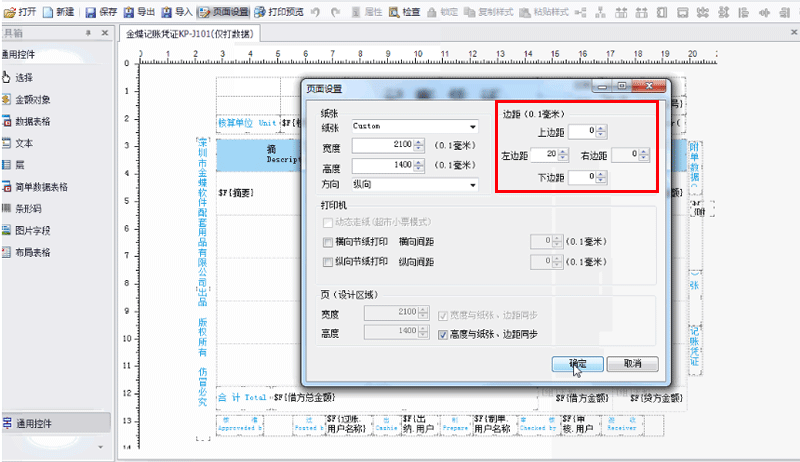Image resolution: width=800 pixels, height=462 pixels.
Task: Open 打印预览 print preview
Action: [279, 12]
